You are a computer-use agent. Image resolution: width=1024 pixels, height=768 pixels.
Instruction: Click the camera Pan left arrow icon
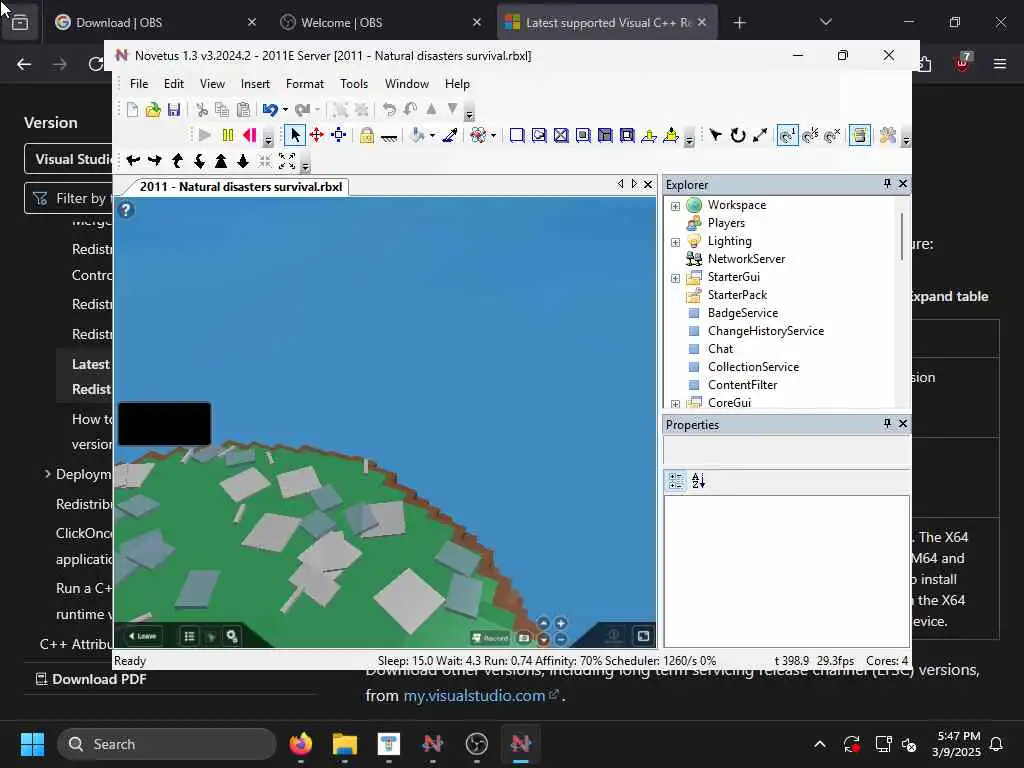point(133,161)
